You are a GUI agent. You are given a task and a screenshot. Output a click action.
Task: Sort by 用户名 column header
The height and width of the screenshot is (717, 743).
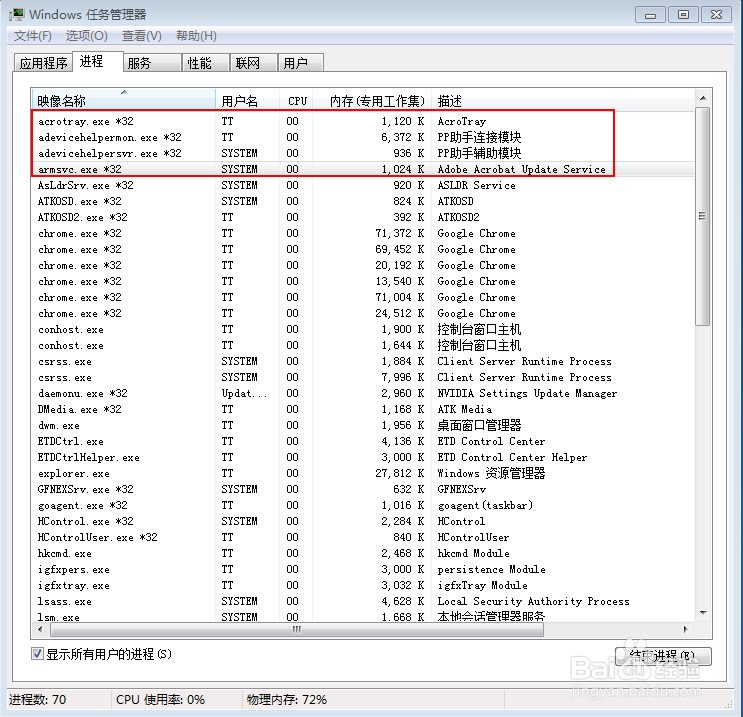click(247, 100)
